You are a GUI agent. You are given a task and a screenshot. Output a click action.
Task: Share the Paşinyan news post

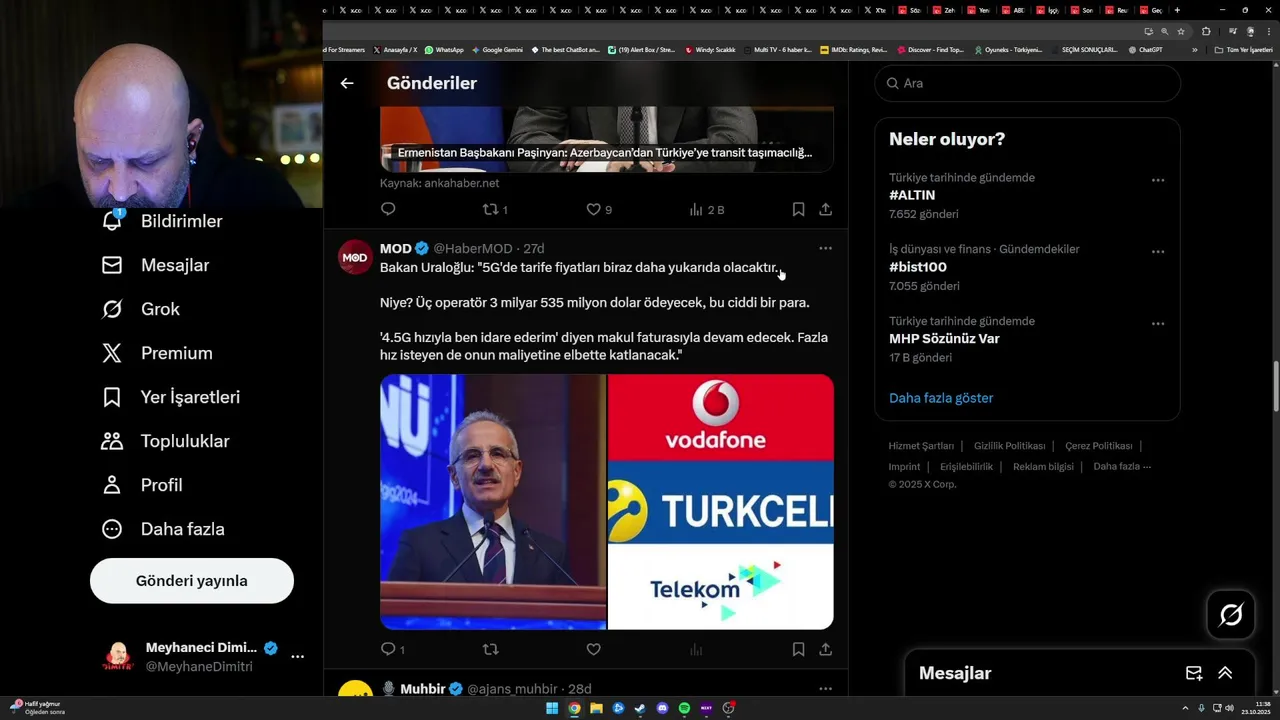(825, 209)
